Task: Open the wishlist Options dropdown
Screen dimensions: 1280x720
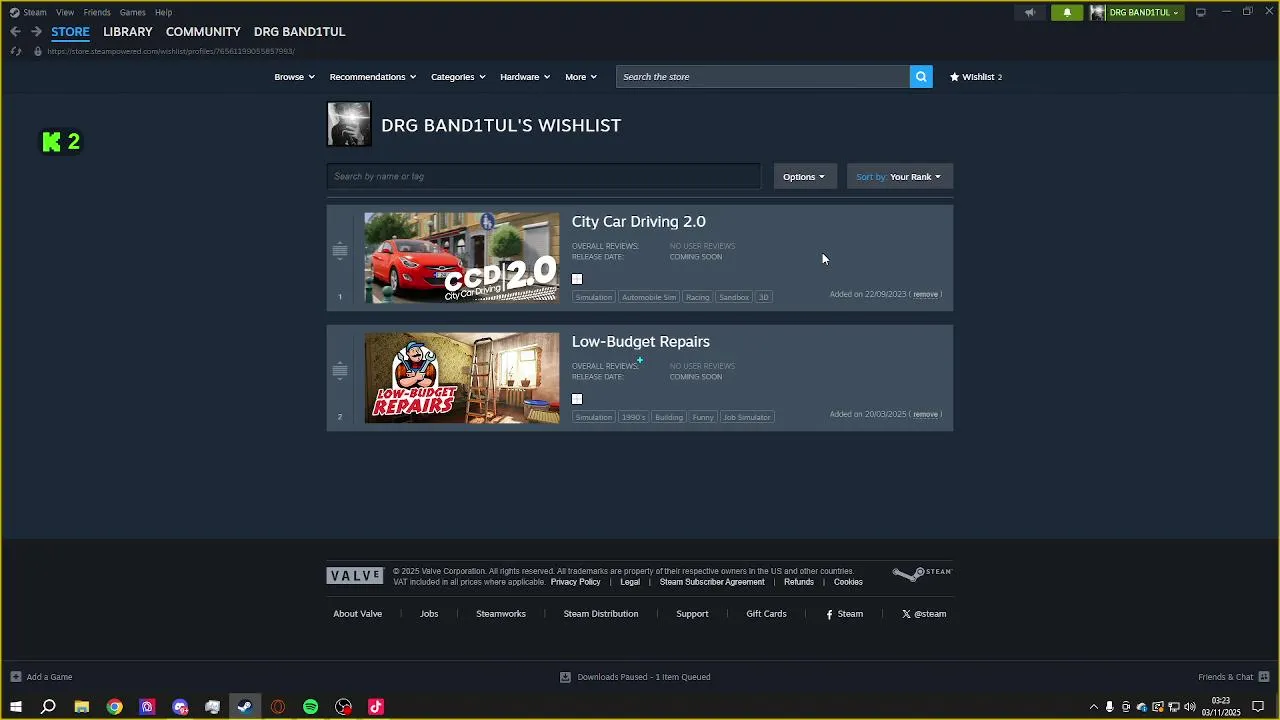Action: coord(804,177)
